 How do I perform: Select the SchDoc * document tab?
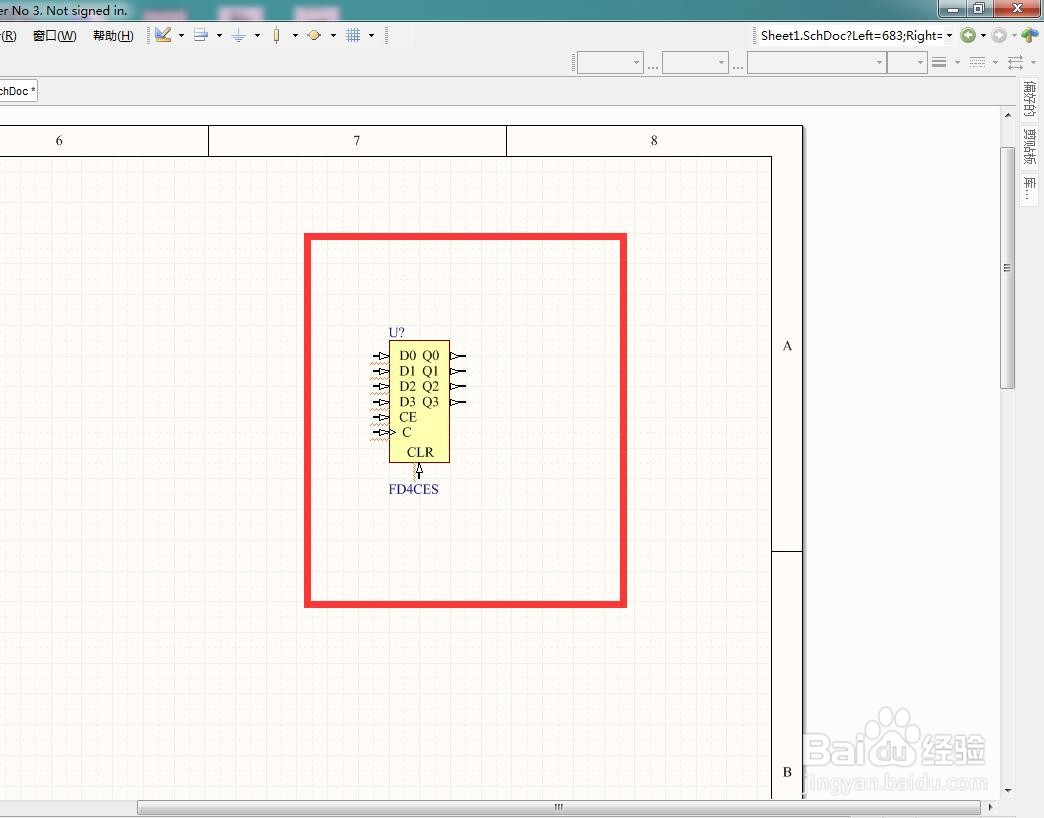click(x=18, y=91)
